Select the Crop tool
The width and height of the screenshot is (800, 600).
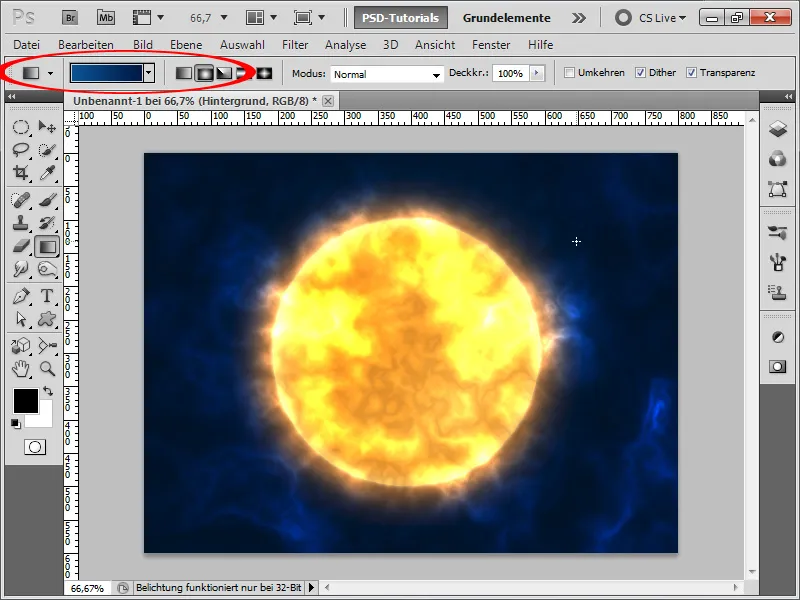point(20,173)
